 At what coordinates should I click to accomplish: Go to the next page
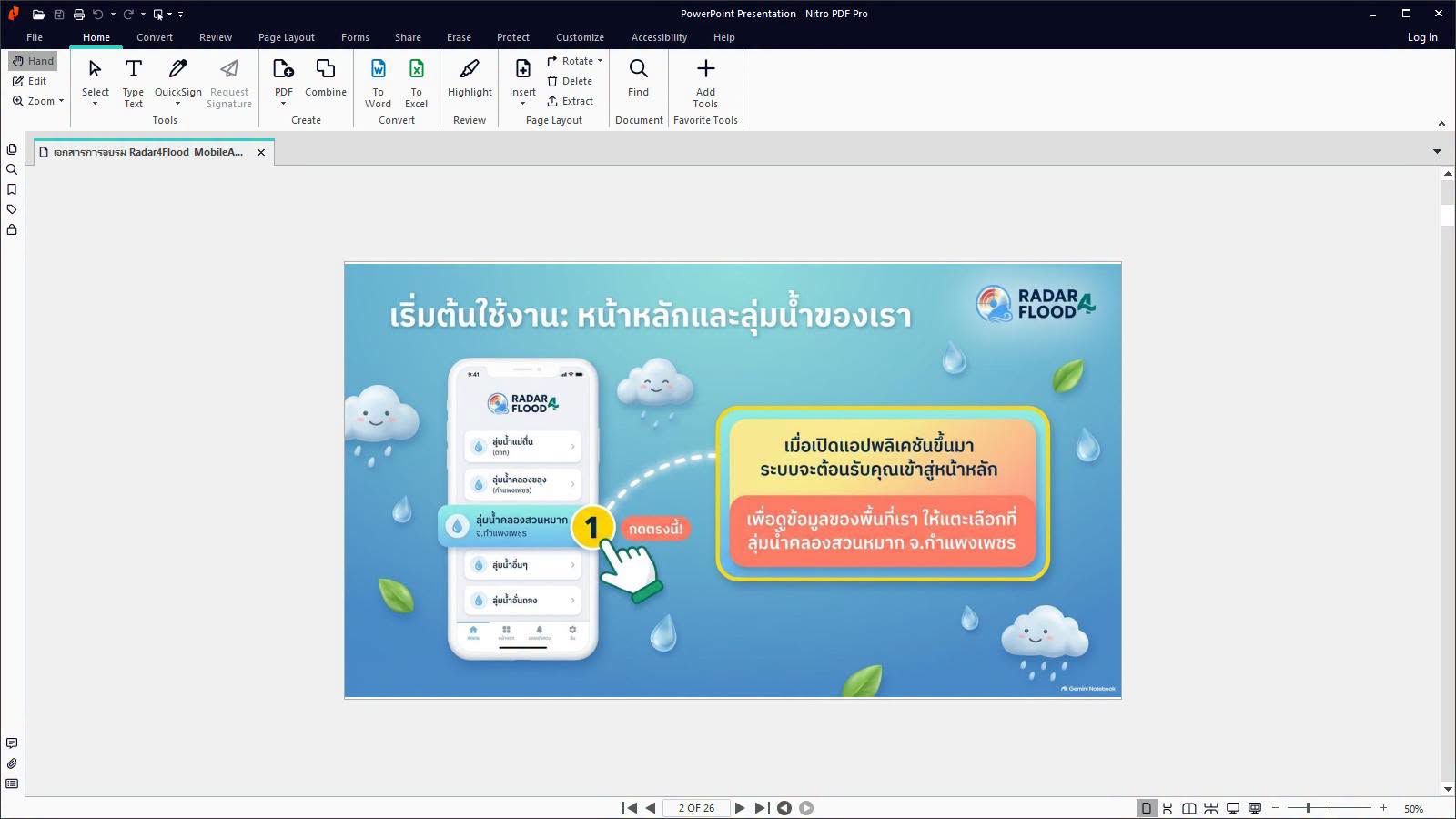tap(740, 808)
